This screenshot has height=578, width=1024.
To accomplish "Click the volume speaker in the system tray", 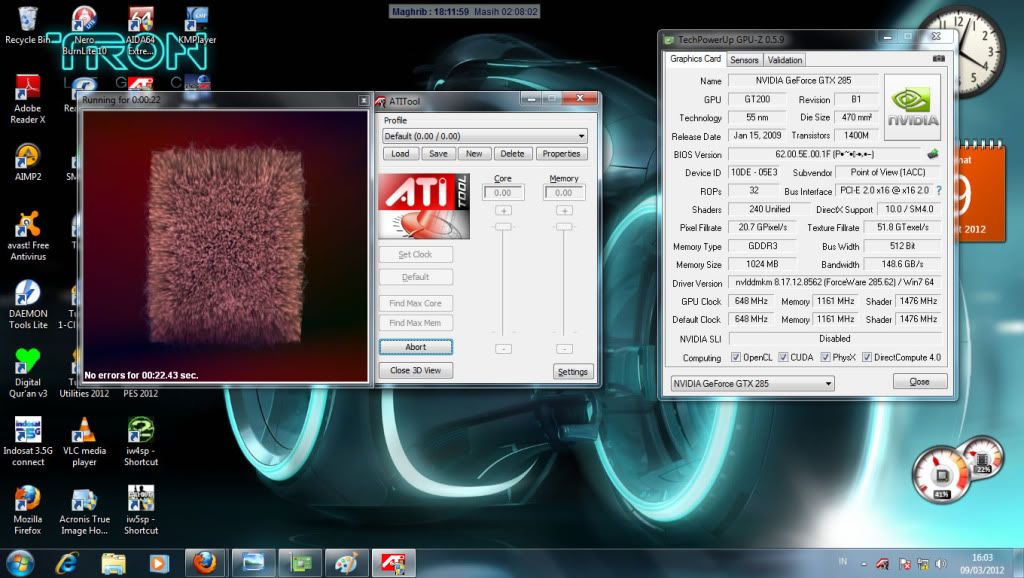I will pyautogui.click(x=940, y=563).
